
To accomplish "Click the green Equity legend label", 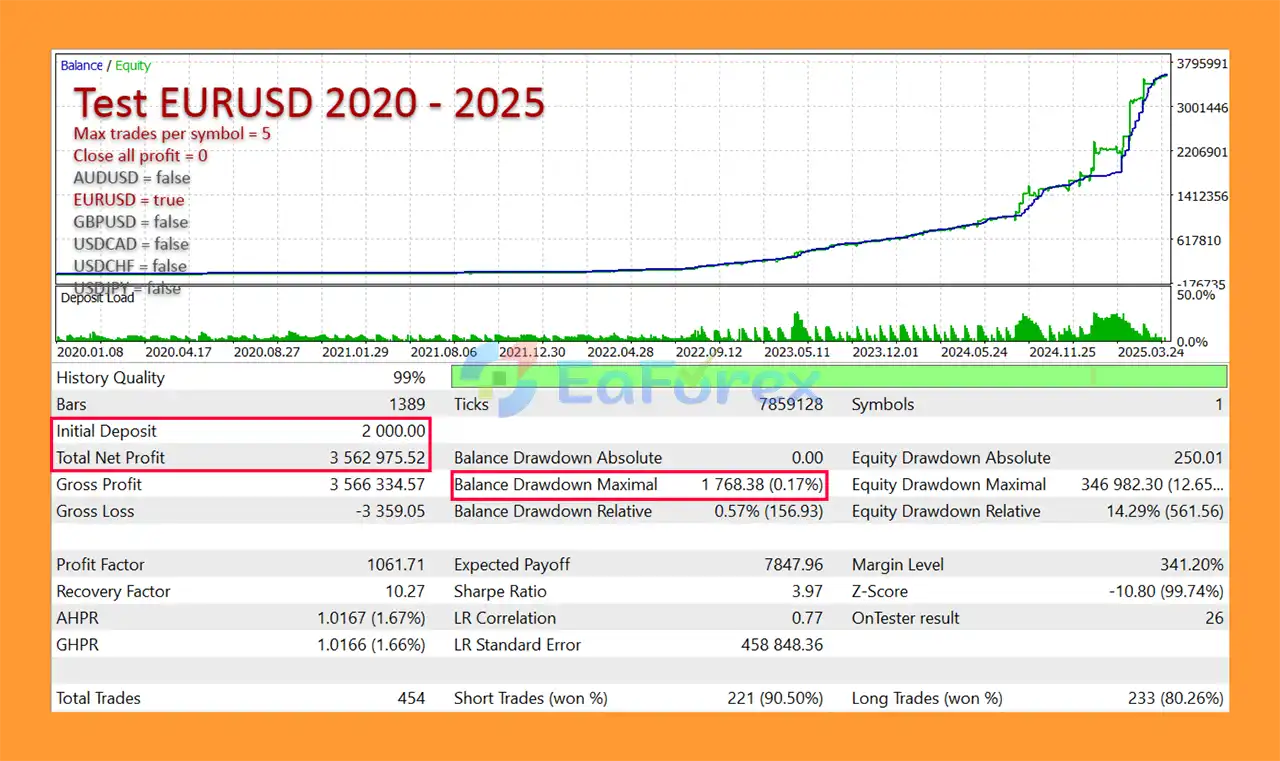I will coord(133,66).
